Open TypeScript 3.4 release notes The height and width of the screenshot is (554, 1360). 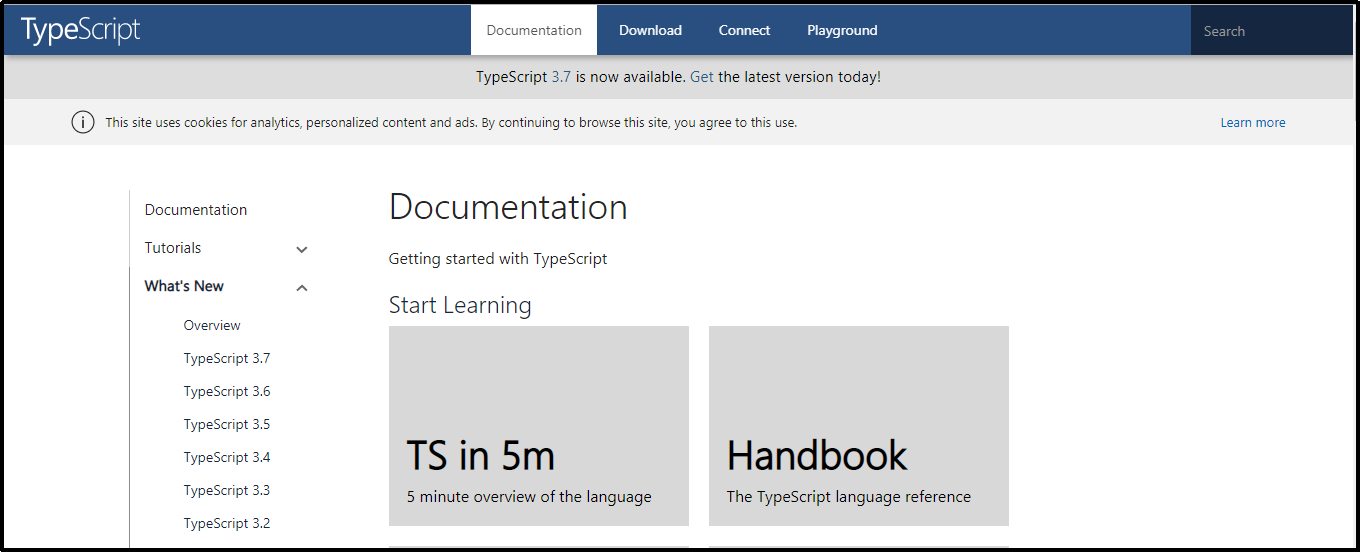tap(227, 457)
